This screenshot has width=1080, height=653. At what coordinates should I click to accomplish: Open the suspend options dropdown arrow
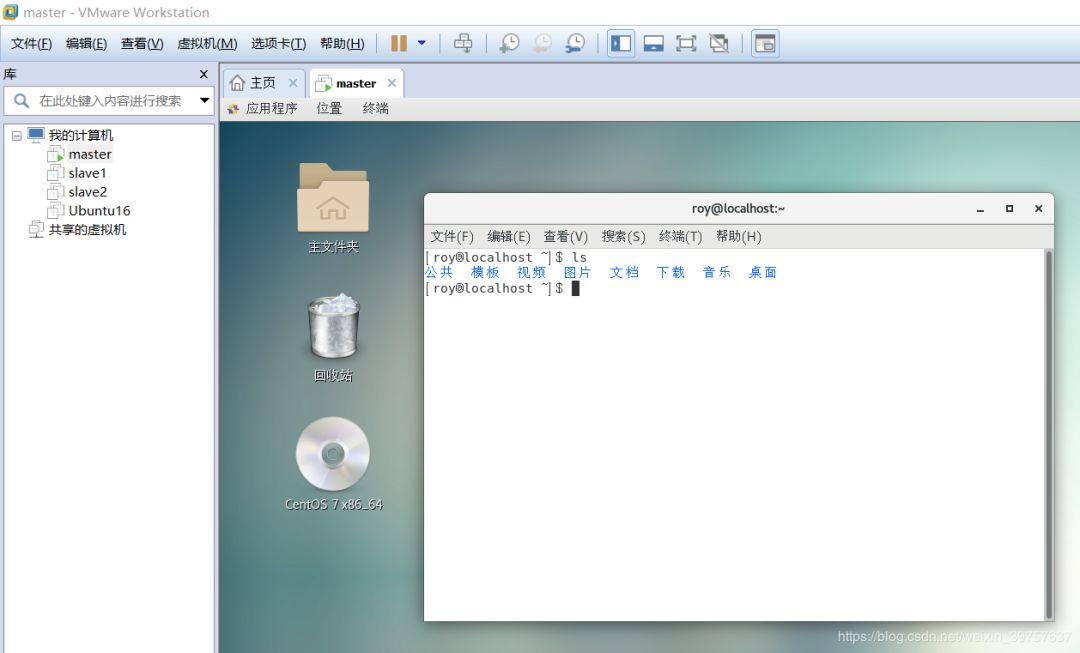[421, 42]
